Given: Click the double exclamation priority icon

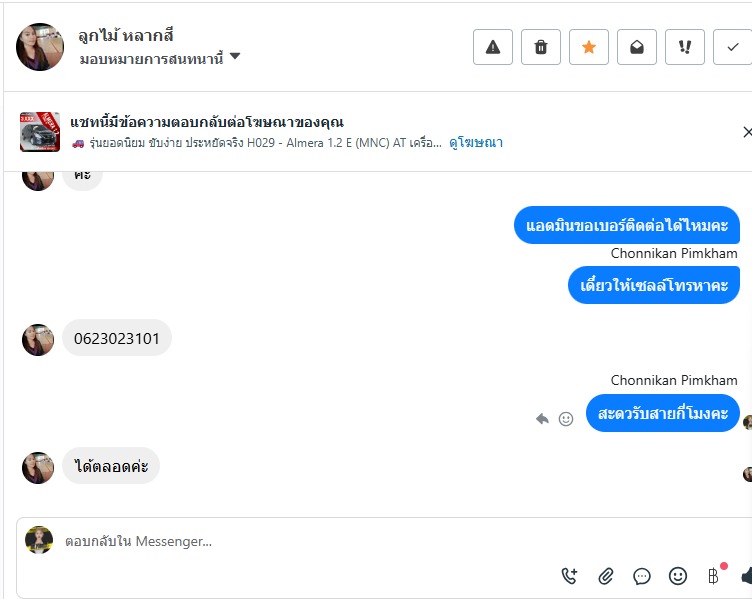Looking at the screenshot, I should click(x=684, y=47).
